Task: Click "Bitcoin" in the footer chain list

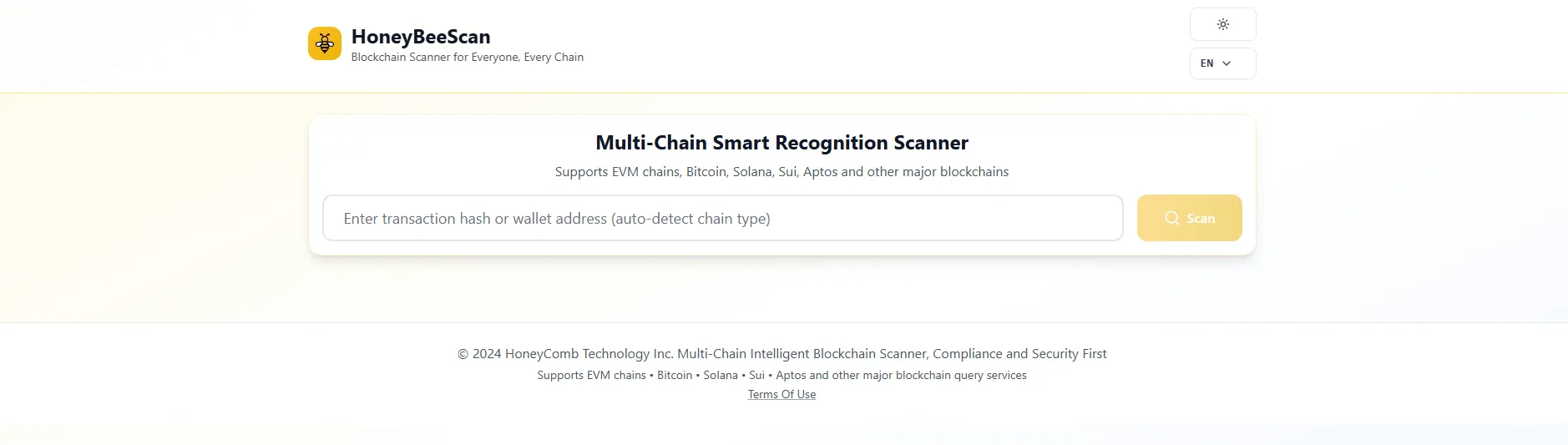Action: [x=675, y=376]
